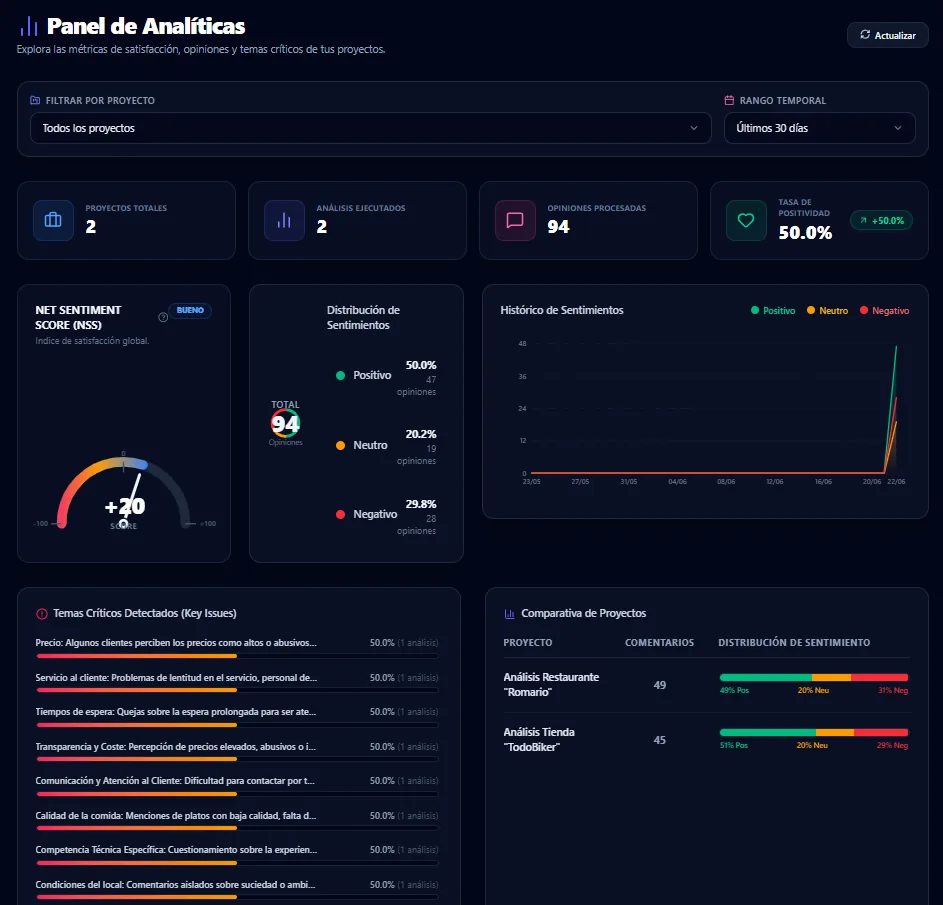Viewport: 943px width, 905px height.
Task: Click the Panel de Analíticas bar-chart logo icon
Action: [x=28, y=26]
